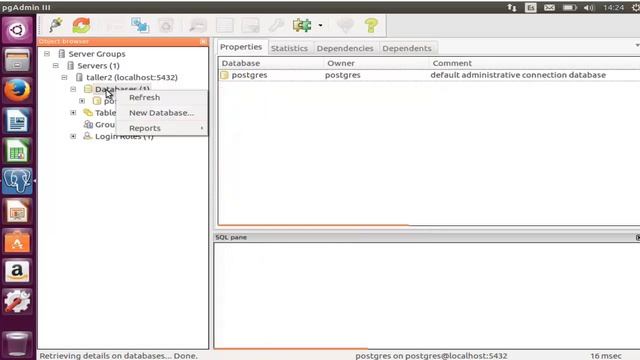Click the grayed Guru hint icon
Image resolution: width=640 pixels, height=360 pixels.
point(345,26)
